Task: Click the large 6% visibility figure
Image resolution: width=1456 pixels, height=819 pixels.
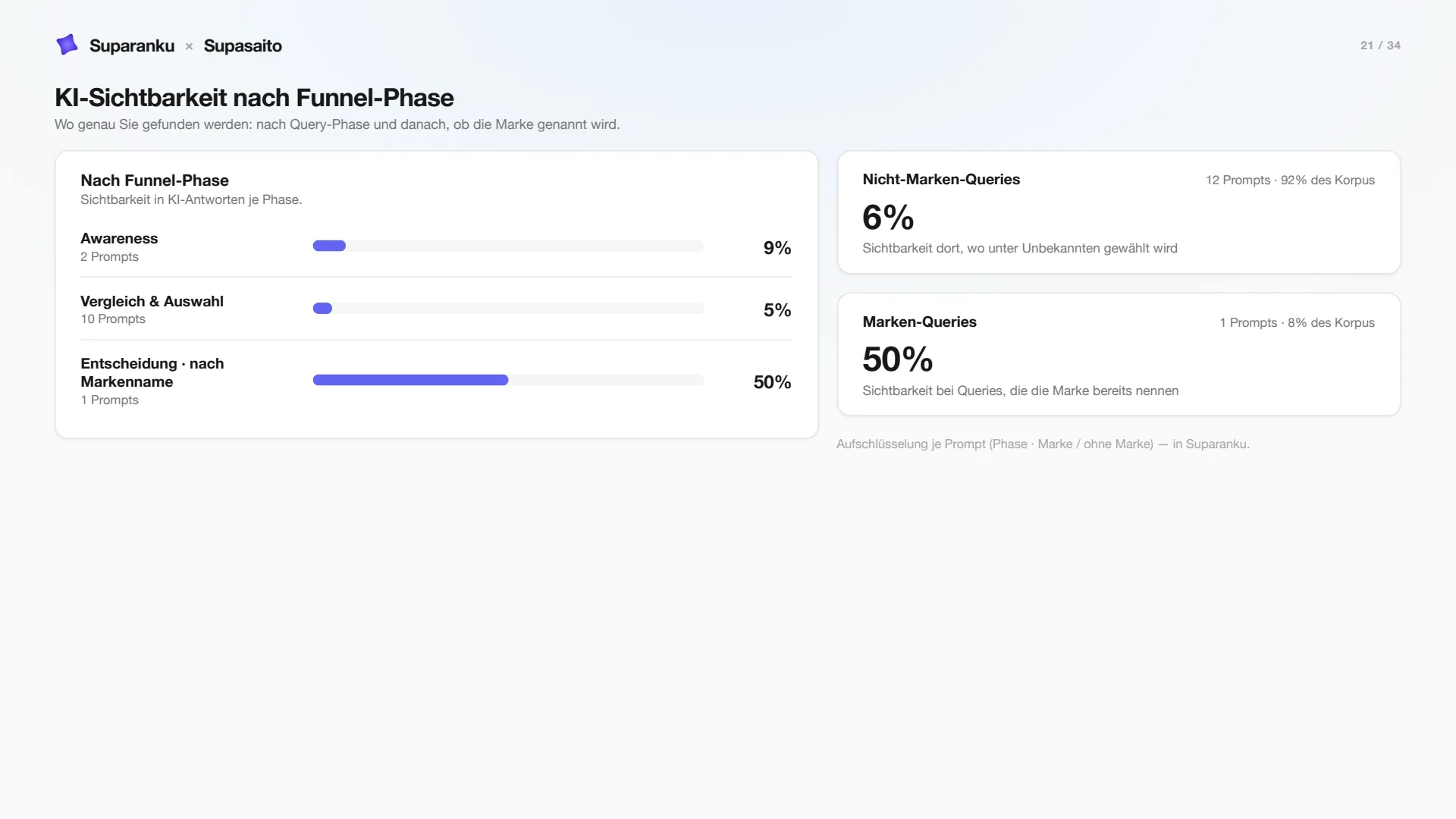Action: pos(888,218)
